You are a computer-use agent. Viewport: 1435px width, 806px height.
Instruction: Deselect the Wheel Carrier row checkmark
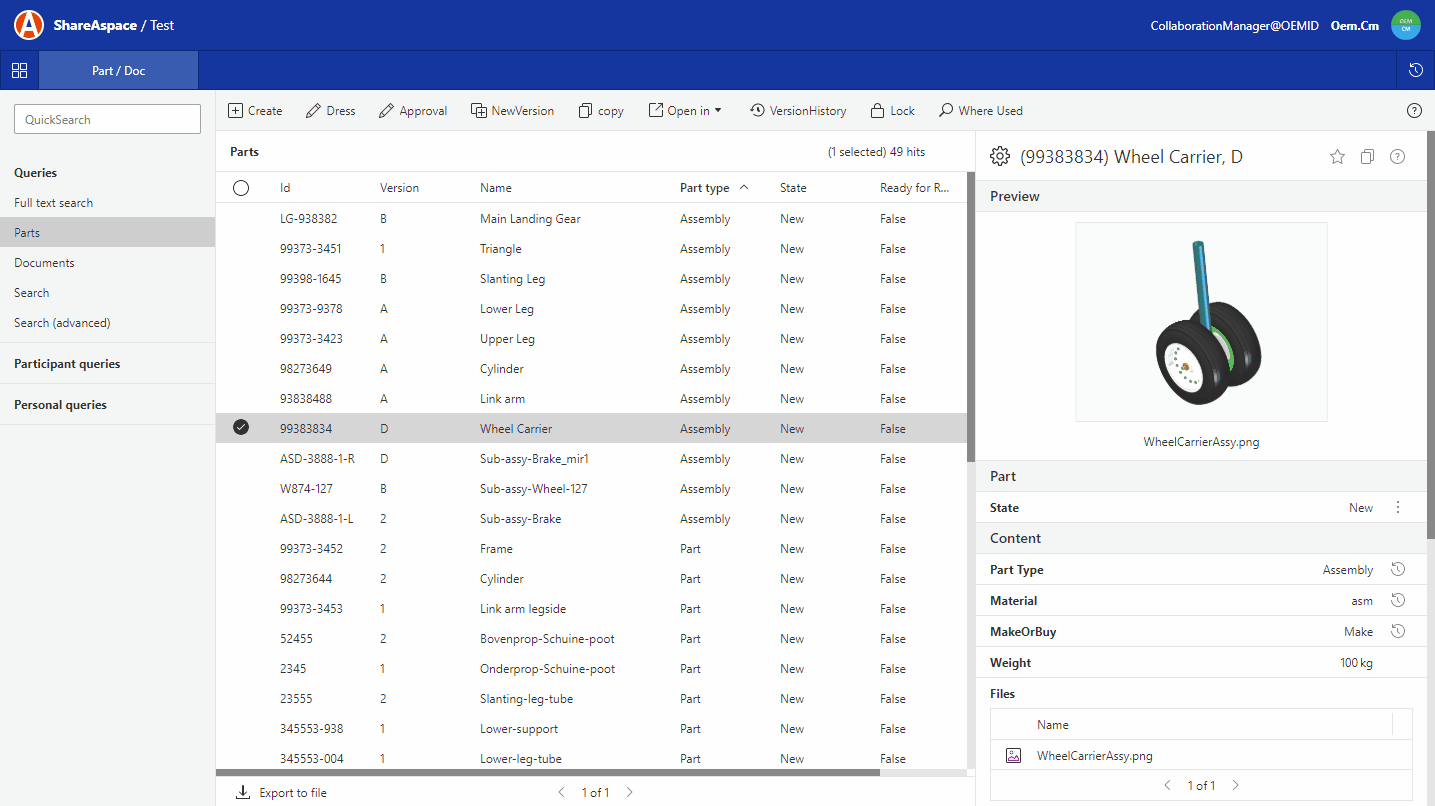pos(240,428)
